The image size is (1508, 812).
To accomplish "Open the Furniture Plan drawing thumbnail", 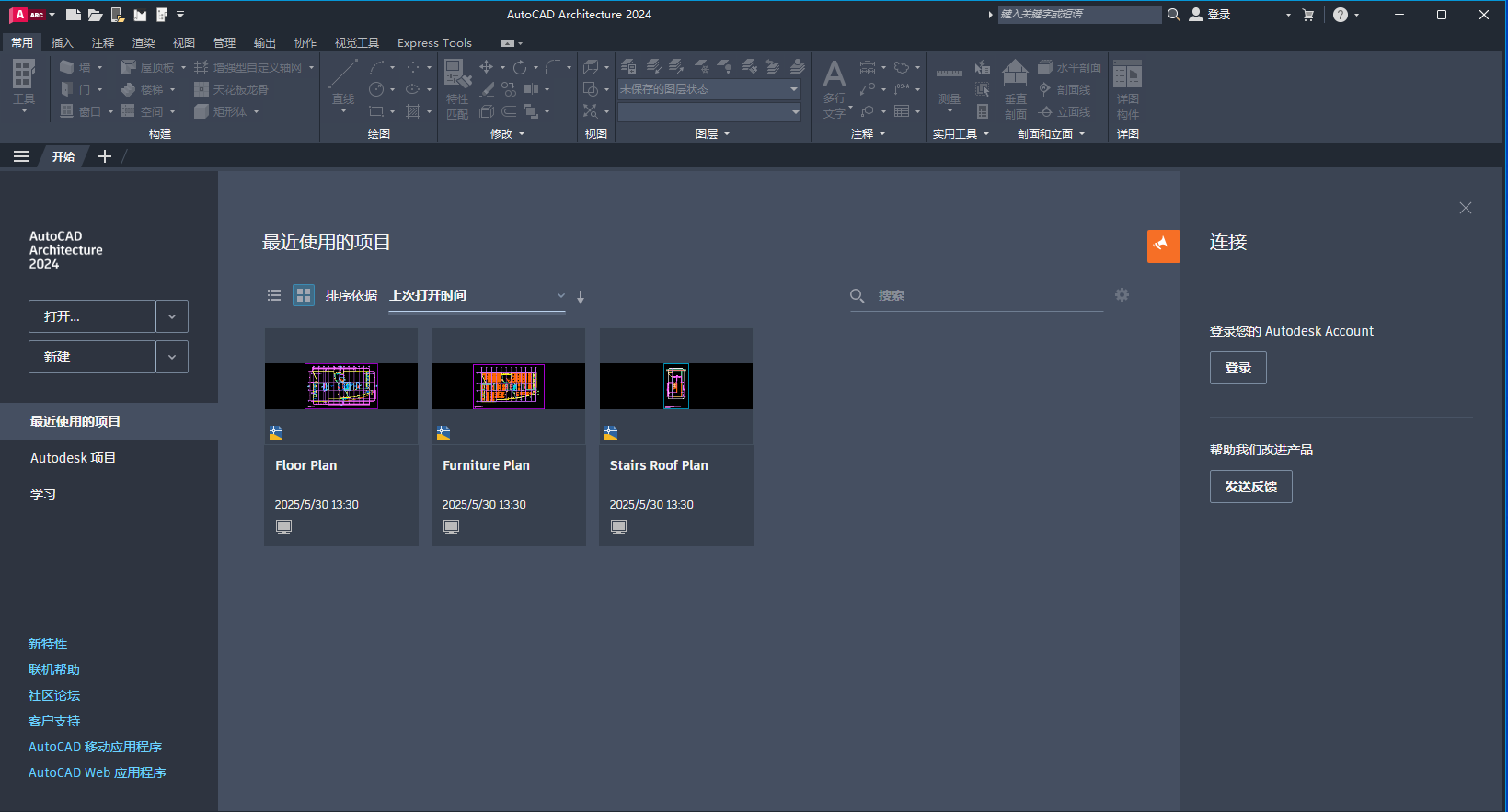I will (509, 386).
